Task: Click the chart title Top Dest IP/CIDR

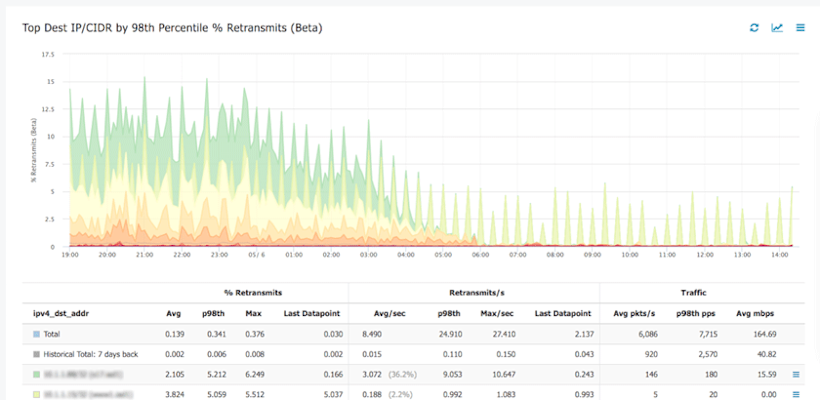Action: click(x=172, y=28)
